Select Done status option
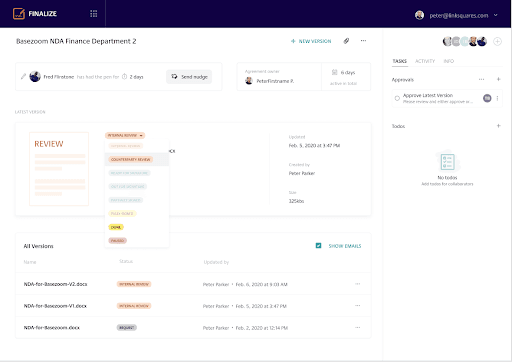 (116, 227)
